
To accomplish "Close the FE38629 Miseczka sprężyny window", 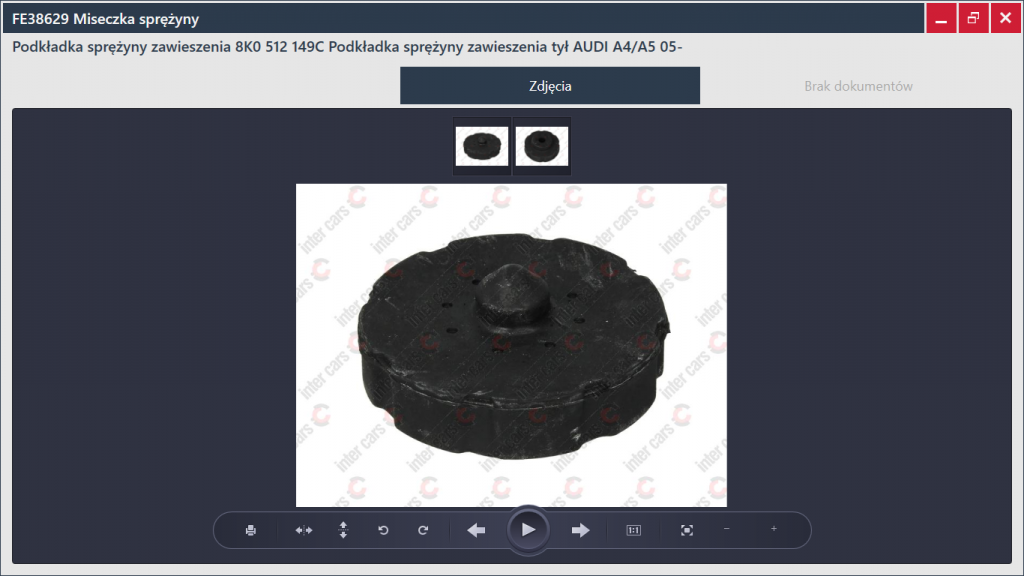I will point(1006,18).
